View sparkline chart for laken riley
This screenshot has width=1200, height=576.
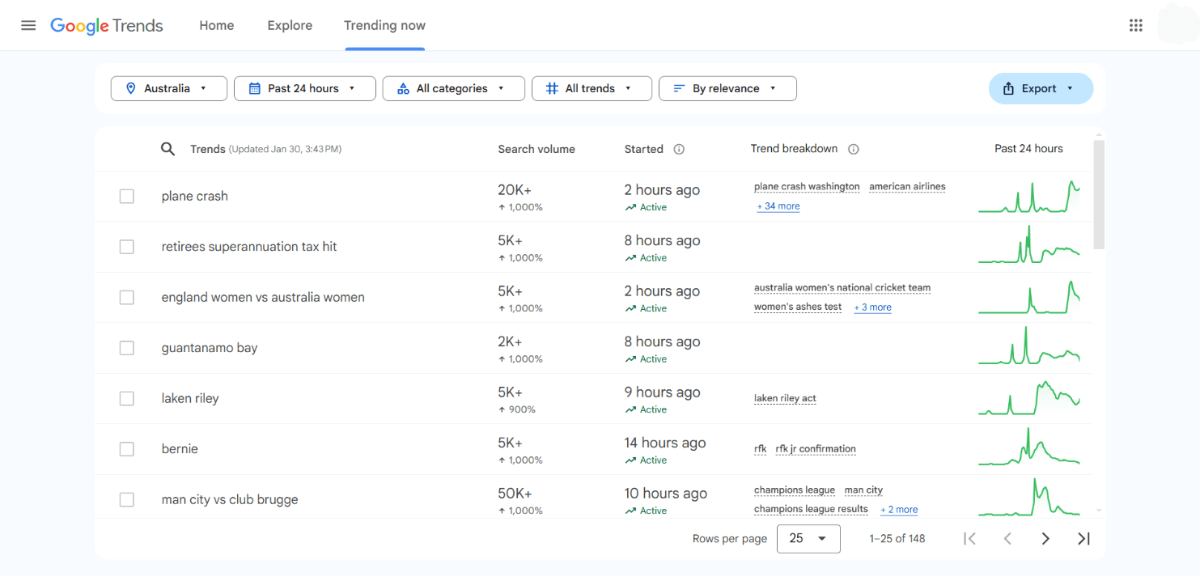1029,398
